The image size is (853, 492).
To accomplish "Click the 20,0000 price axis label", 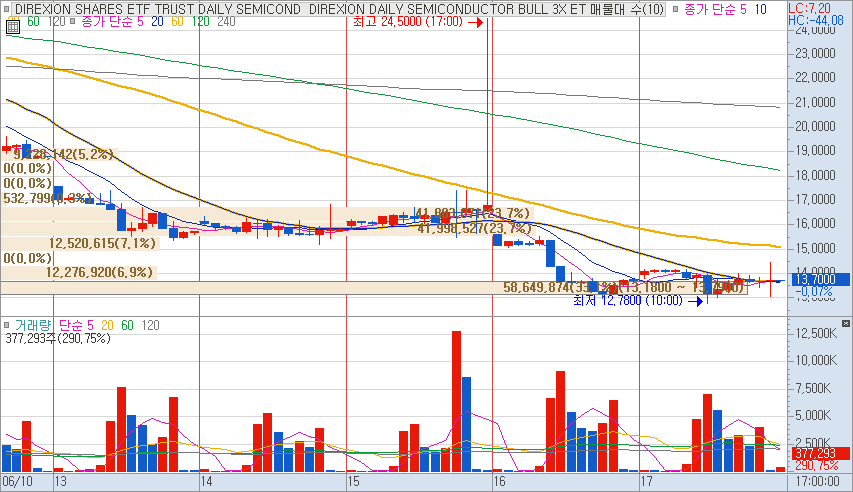I will (x=815, y=126).
